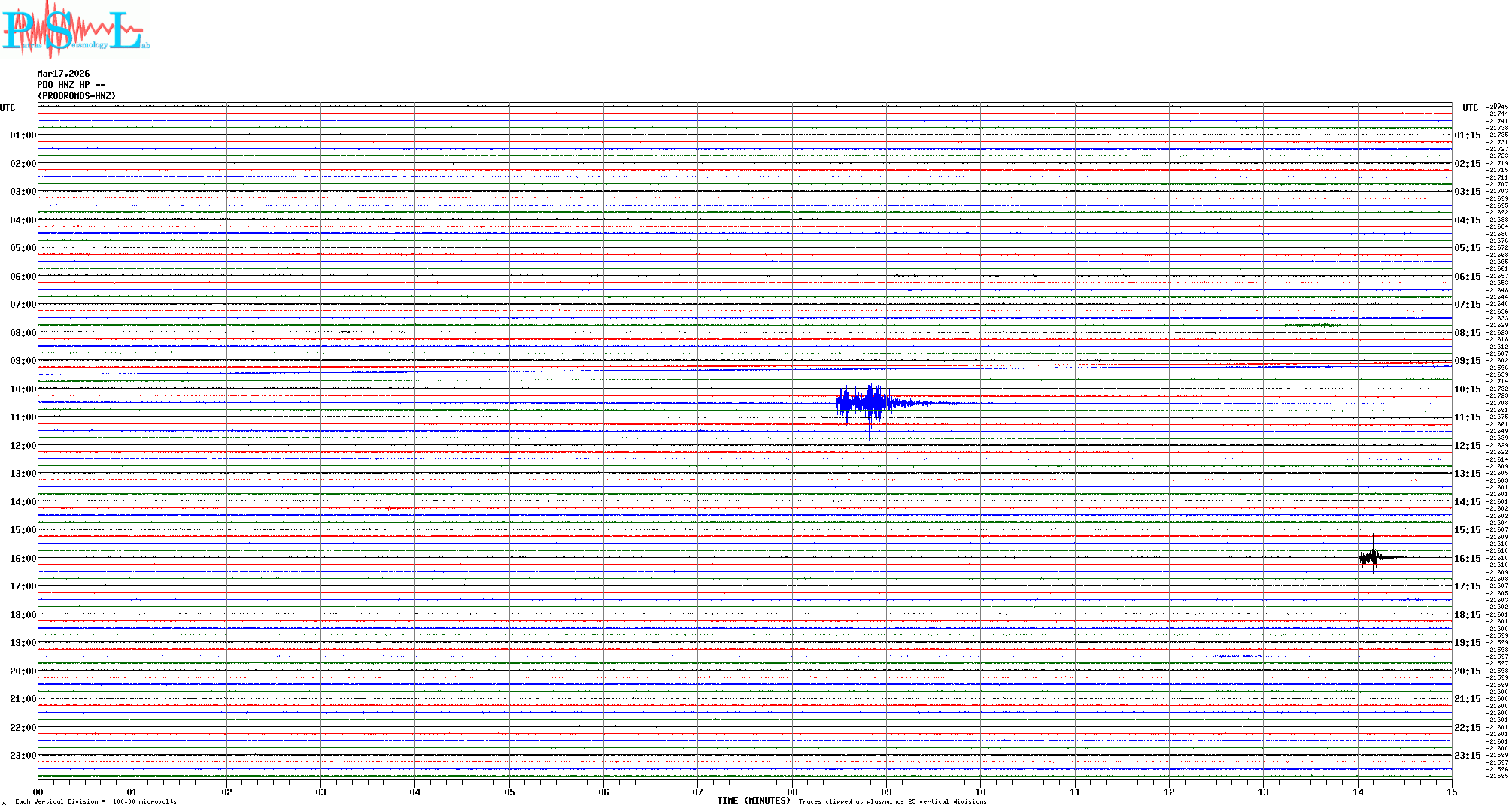Click the 09 minute mark on bottom axis

[886, 792]
